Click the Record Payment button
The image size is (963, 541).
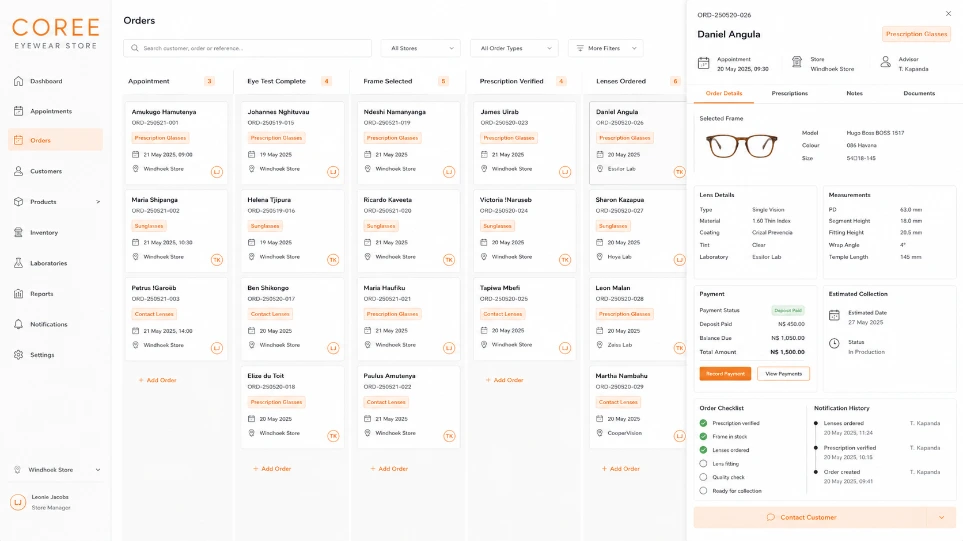(725, 373)
